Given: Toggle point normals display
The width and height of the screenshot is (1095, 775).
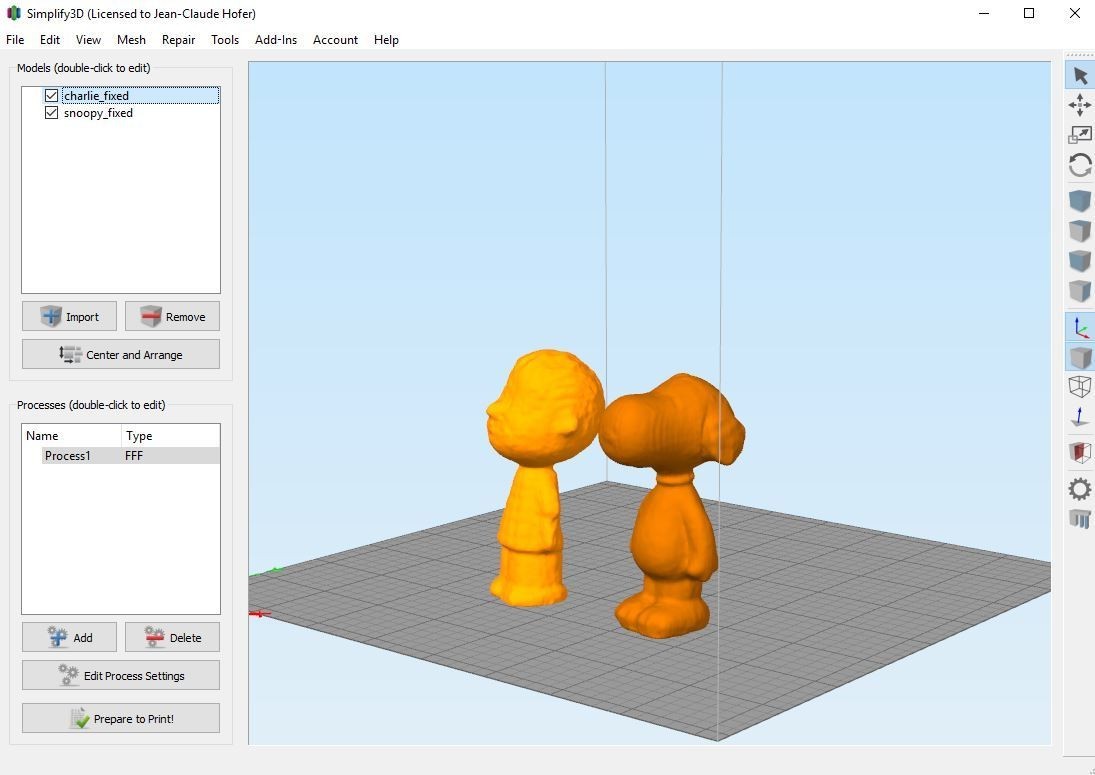Looking at the screenshot, I should click(x=1080, y=417).
